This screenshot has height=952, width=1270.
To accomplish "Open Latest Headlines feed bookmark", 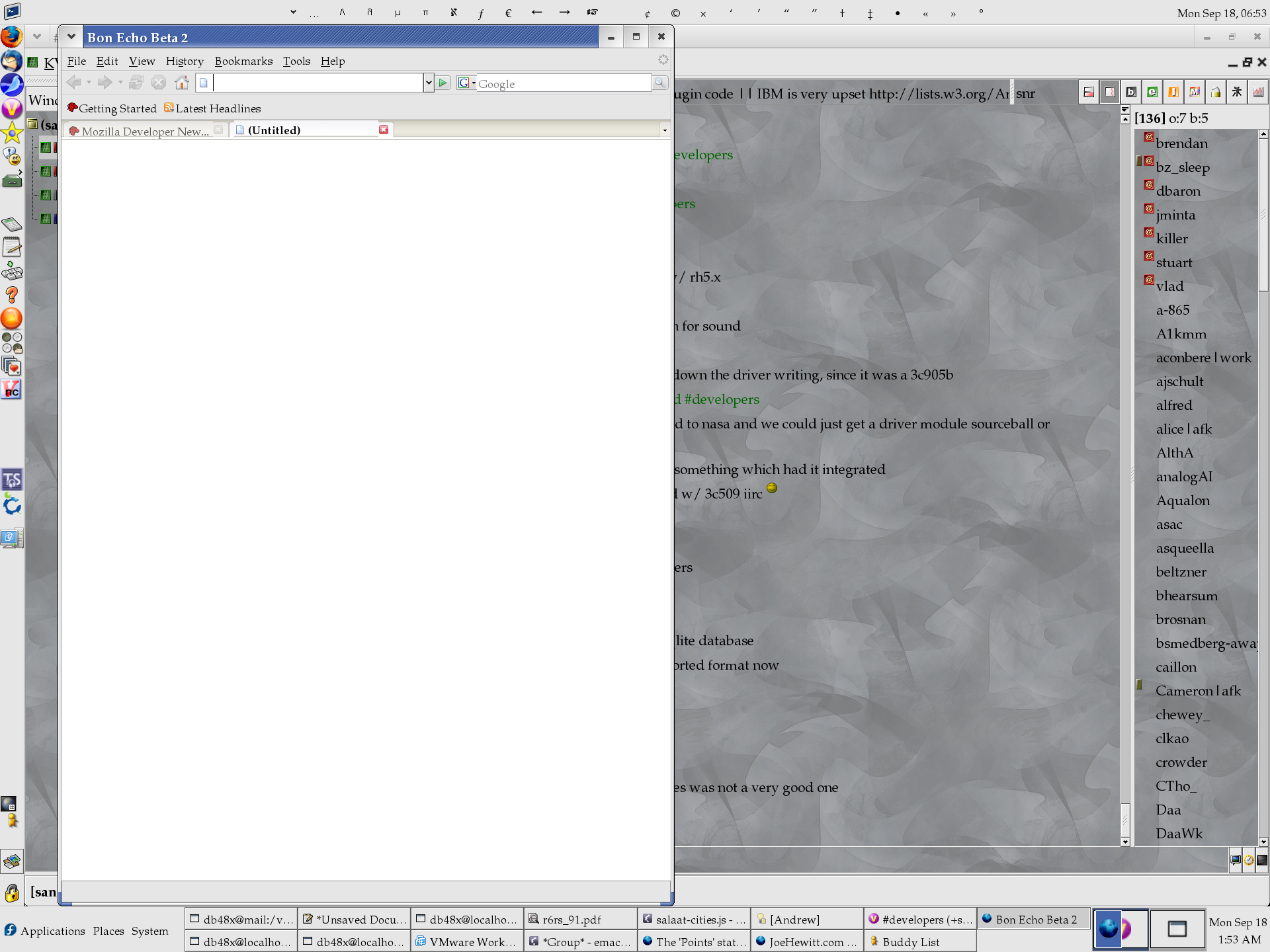I will pyautogui.click(x=212, y=108).
